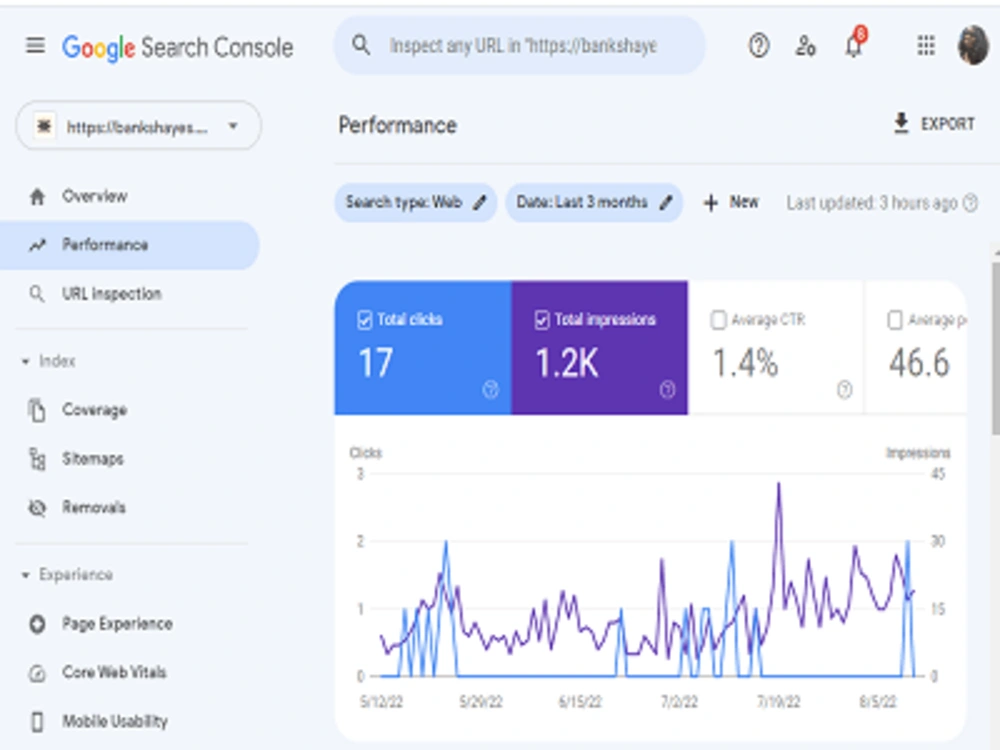Click the search magnifier icon

click(361, 45)
